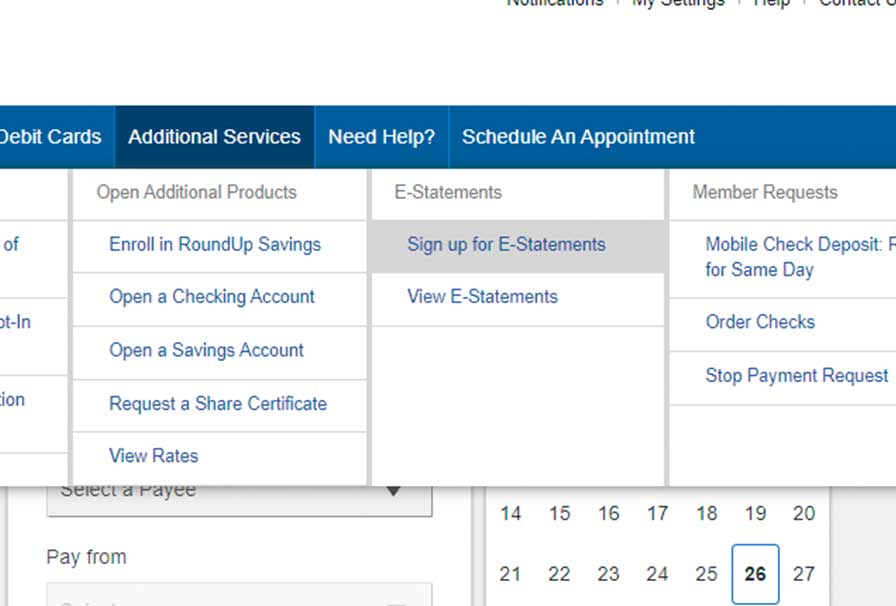The height and width of the screenshot is (606, 896).
Task: Select day 26 in the calendar
Action: [755, 574]
